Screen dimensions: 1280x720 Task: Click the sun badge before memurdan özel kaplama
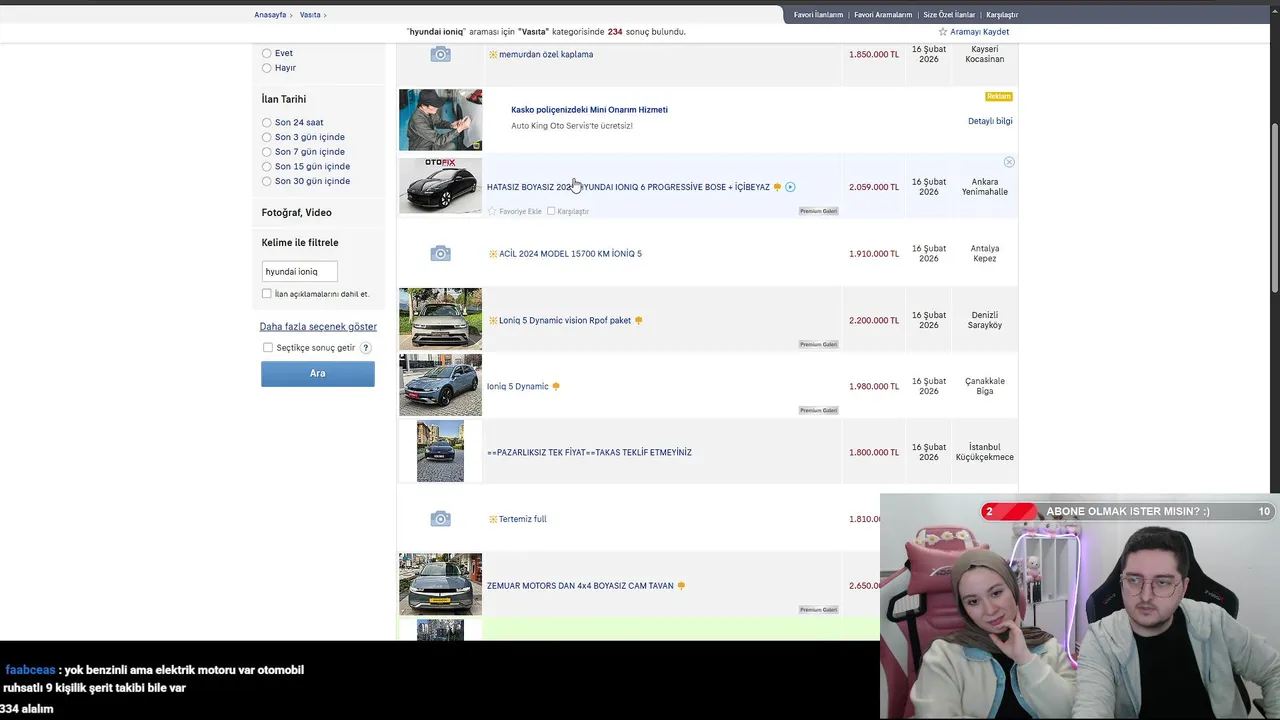click(x=493, y=54)
